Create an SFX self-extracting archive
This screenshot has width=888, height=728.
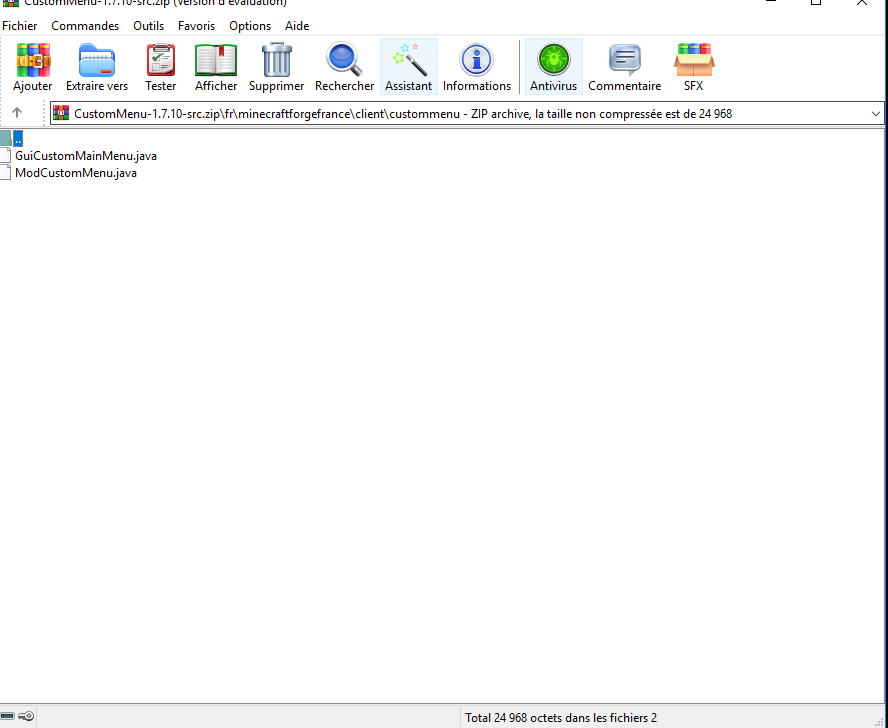[x=693, y=61]
